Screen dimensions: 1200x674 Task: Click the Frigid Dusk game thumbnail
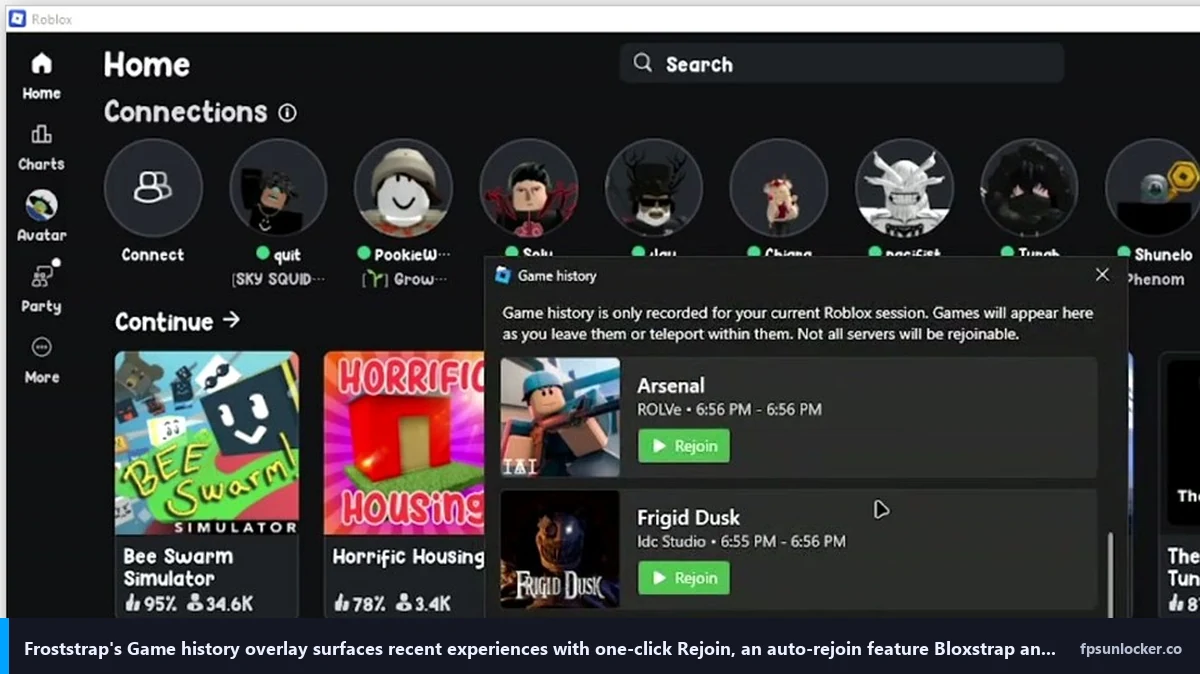pyautogui.click(x=560, y=549)
